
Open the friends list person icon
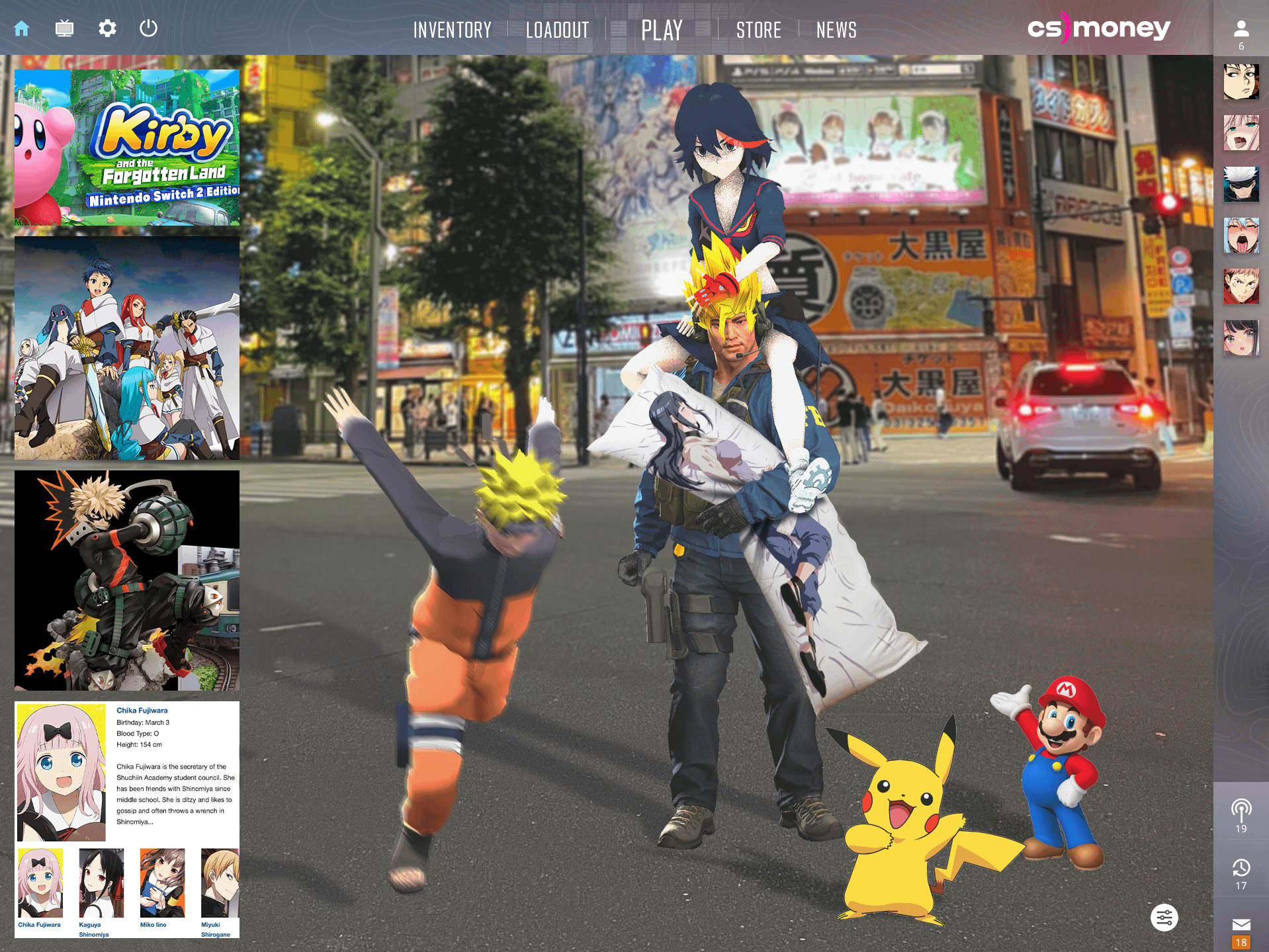[1241, 28]
